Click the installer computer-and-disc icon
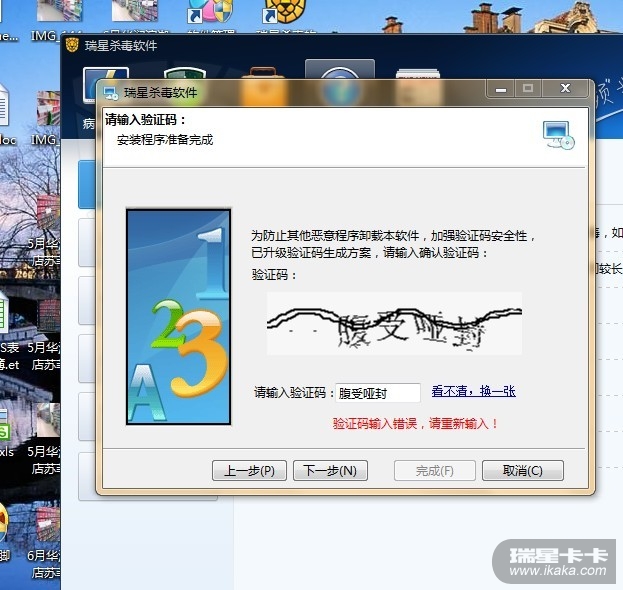Image resolution: width=623 pixels, height=590 pixels. 559,135
